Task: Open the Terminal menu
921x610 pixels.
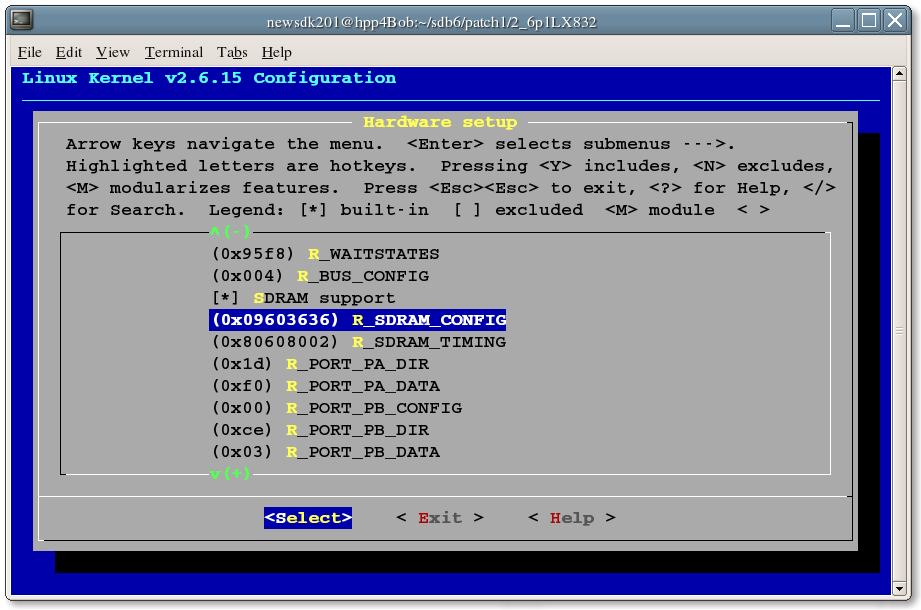Action: [x=174, y=52]
